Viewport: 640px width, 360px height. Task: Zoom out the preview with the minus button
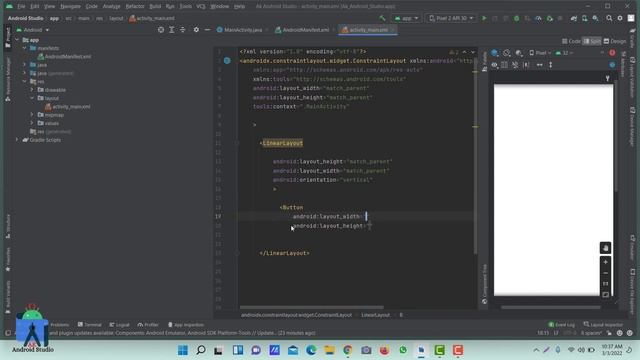point(606,273)
